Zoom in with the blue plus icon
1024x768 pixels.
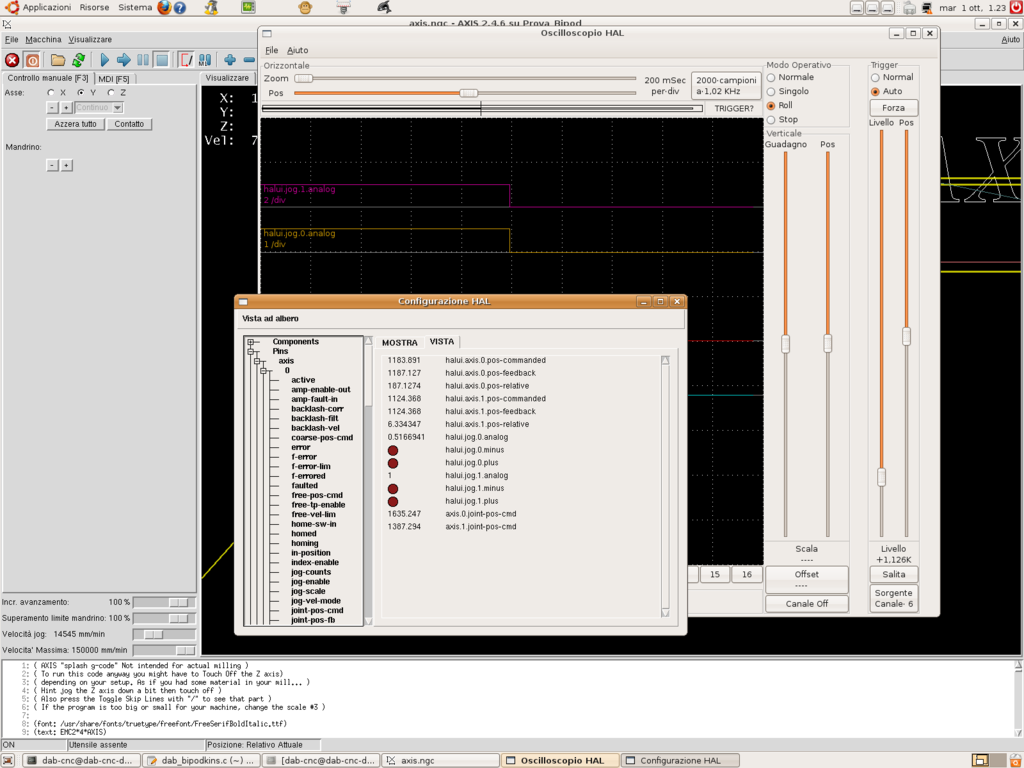(x=230, y=60)
